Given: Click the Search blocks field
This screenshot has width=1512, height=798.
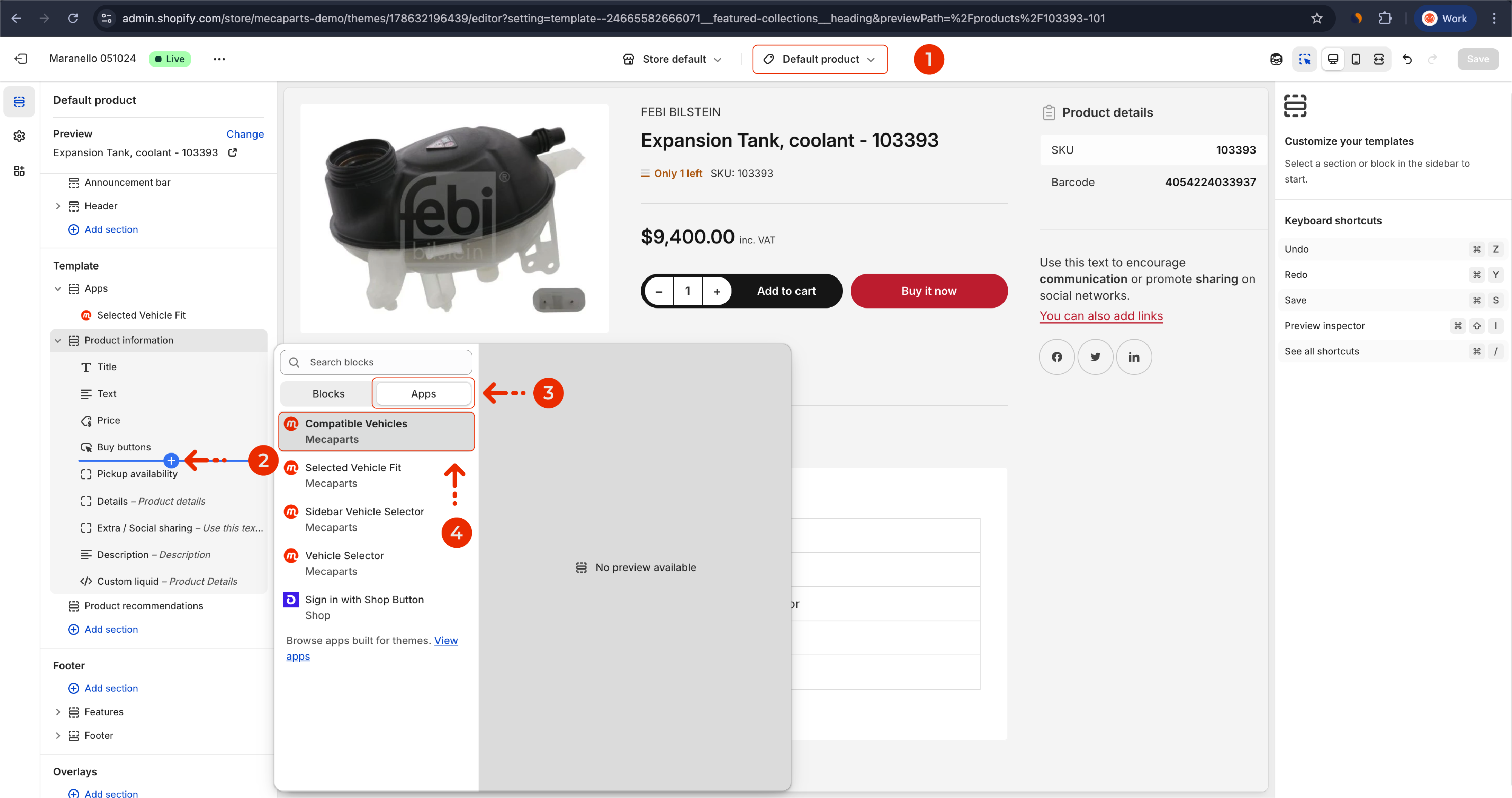Looking at the screenshot, I should 376,362.
